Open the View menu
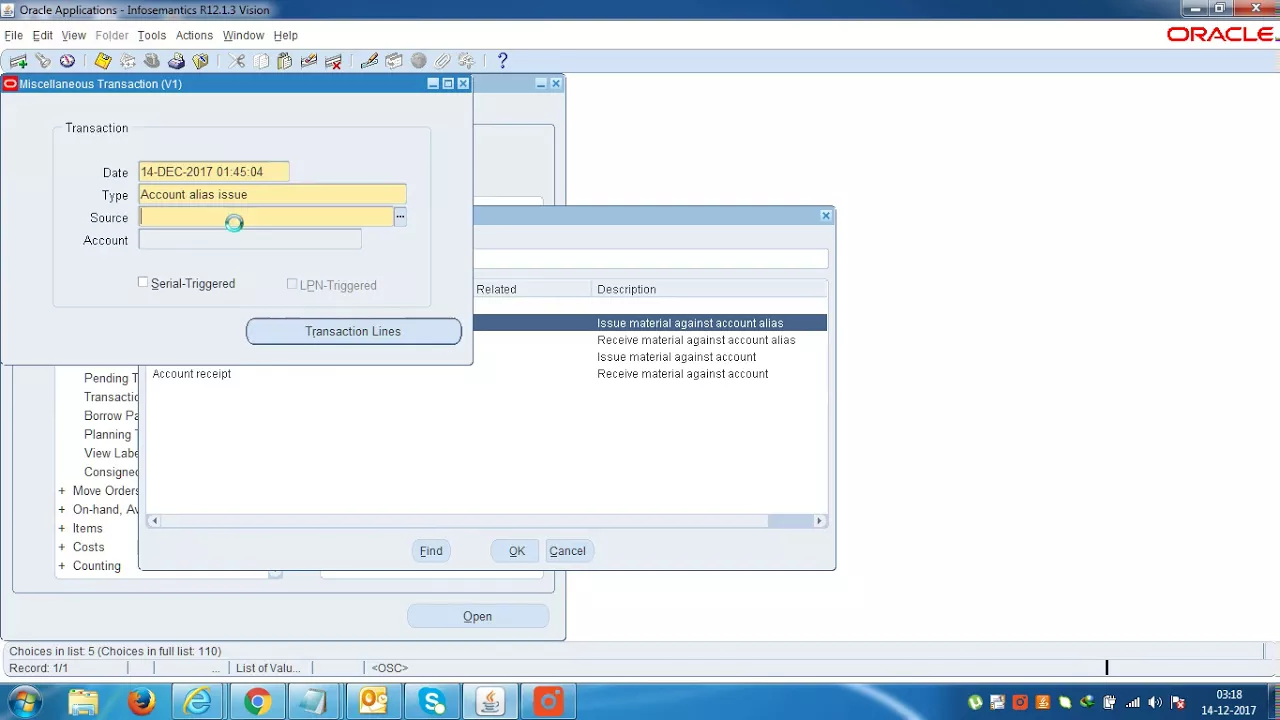Image resolution: width=1280 pixels, height=720 pixels. (73, 35)
